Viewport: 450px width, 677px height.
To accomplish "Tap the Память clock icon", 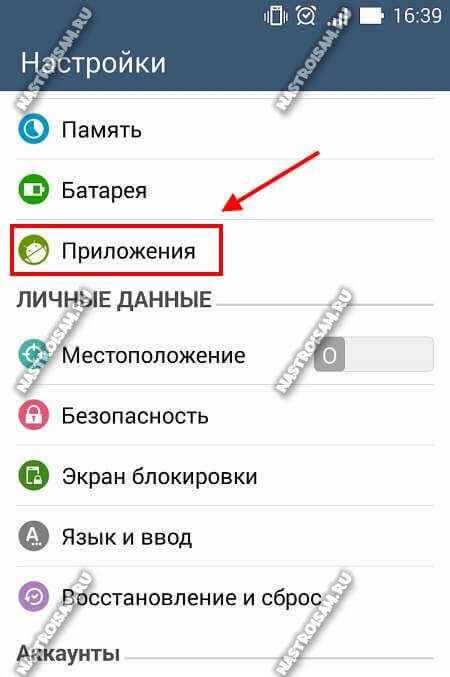I will click(33, 129).
